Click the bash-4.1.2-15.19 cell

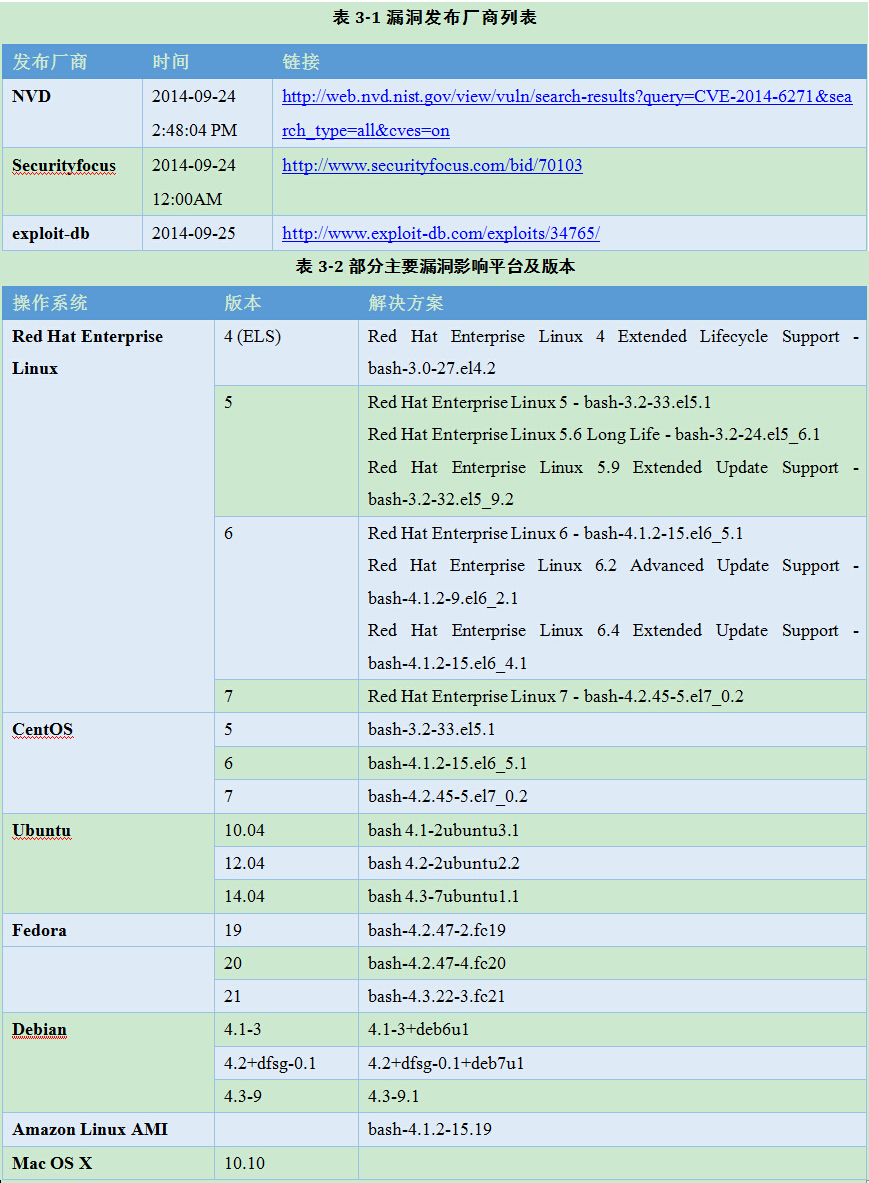coord(613,1129)
